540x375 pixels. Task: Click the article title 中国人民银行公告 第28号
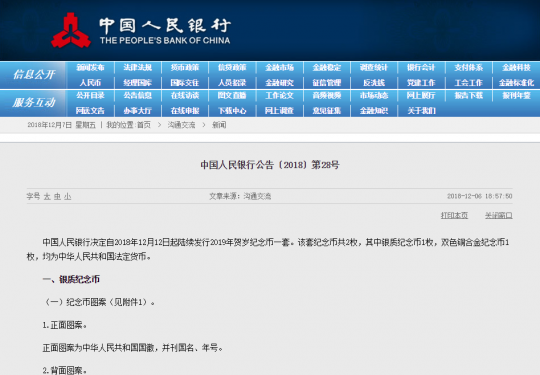click(x=270, y=165)
